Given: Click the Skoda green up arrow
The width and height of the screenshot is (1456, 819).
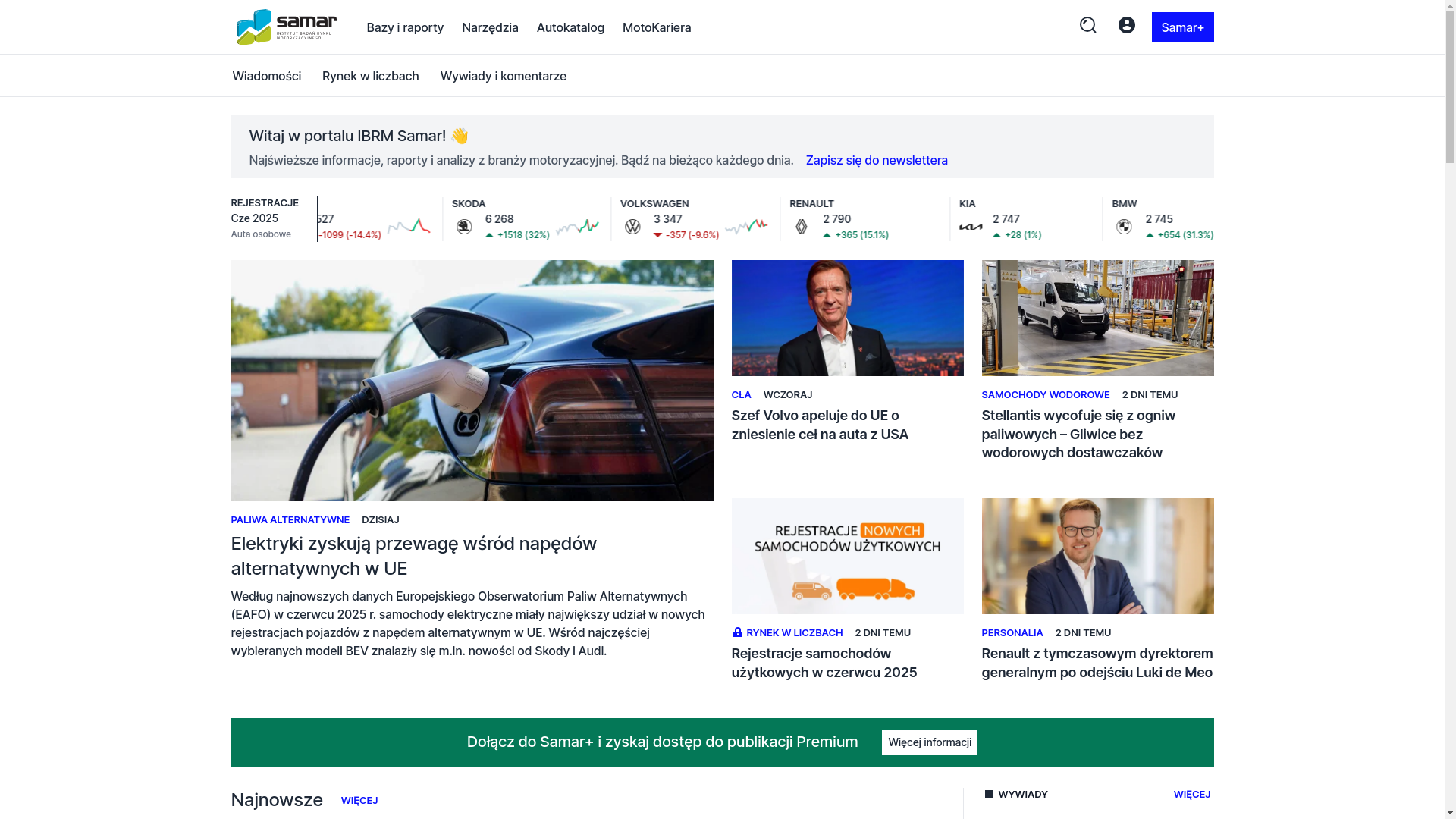Looking at the screenshot, I should (489, 235).
